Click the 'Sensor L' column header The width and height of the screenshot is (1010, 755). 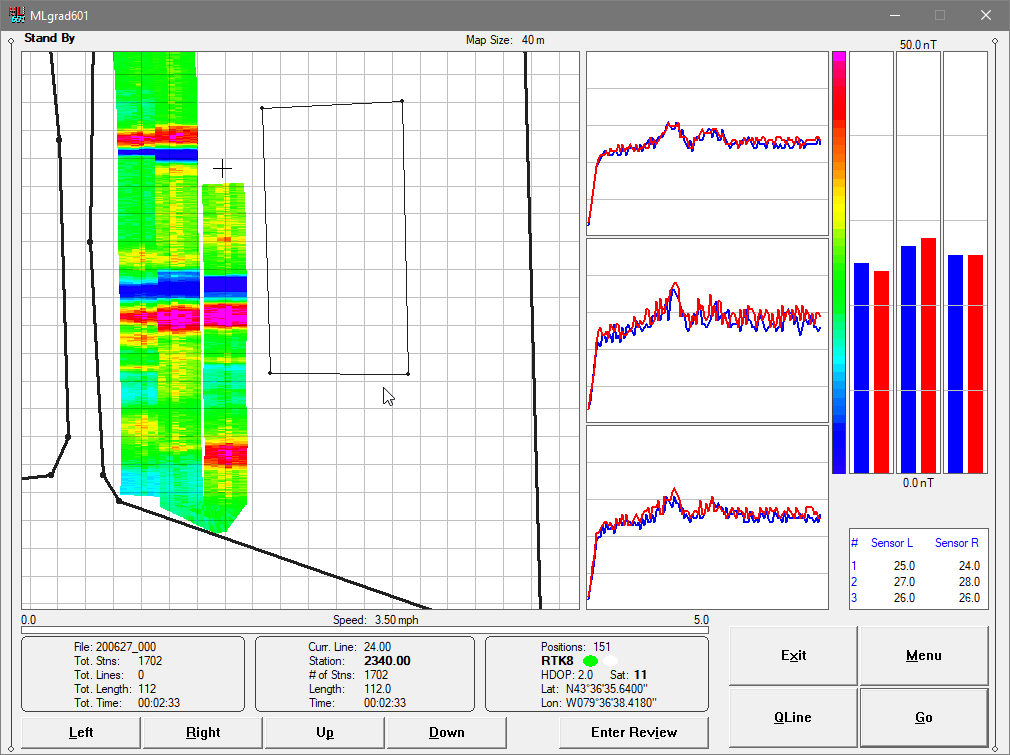891,543
